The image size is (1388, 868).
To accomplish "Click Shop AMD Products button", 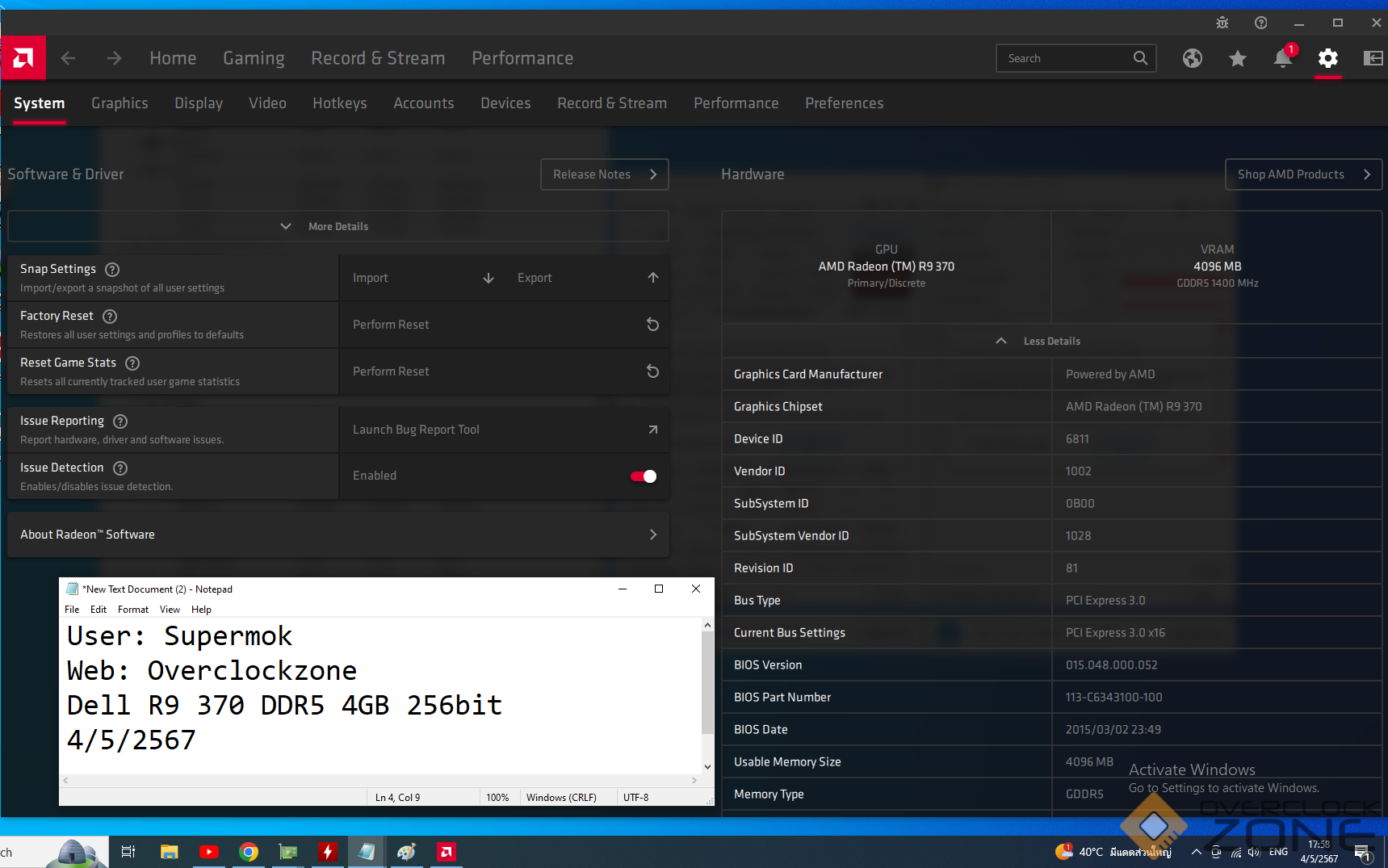I will point(1302,174).
